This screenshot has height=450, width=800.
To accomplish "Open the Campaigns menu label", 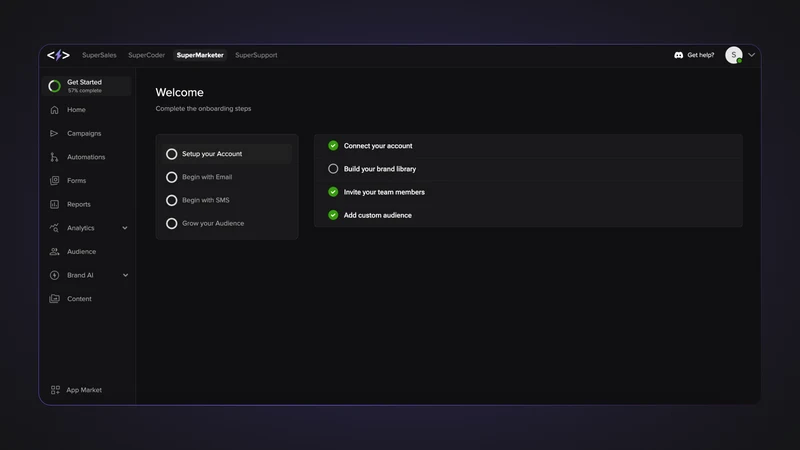I will tap(84, 133).
